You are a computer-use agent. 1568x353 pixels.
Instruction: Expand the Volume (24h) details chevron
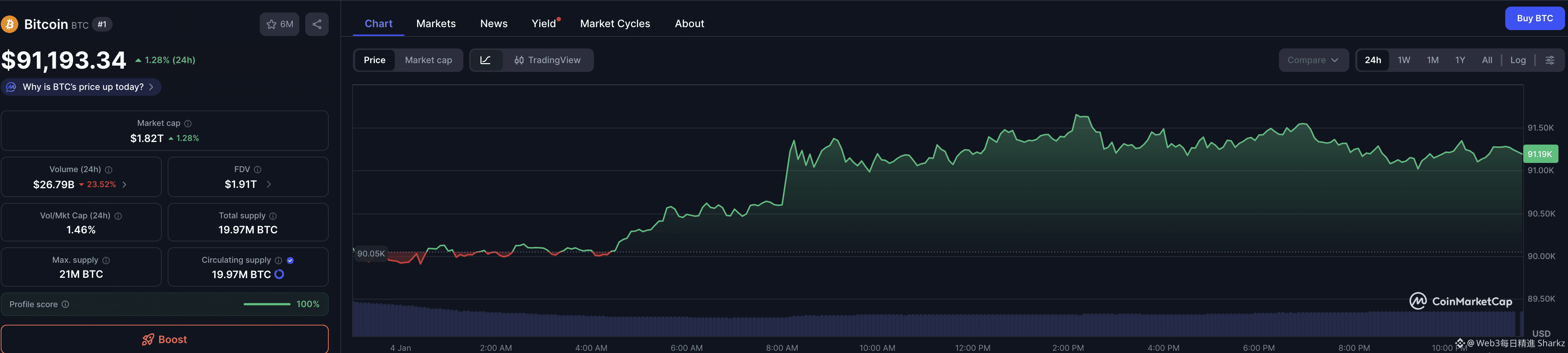click(x=125, y=185)
